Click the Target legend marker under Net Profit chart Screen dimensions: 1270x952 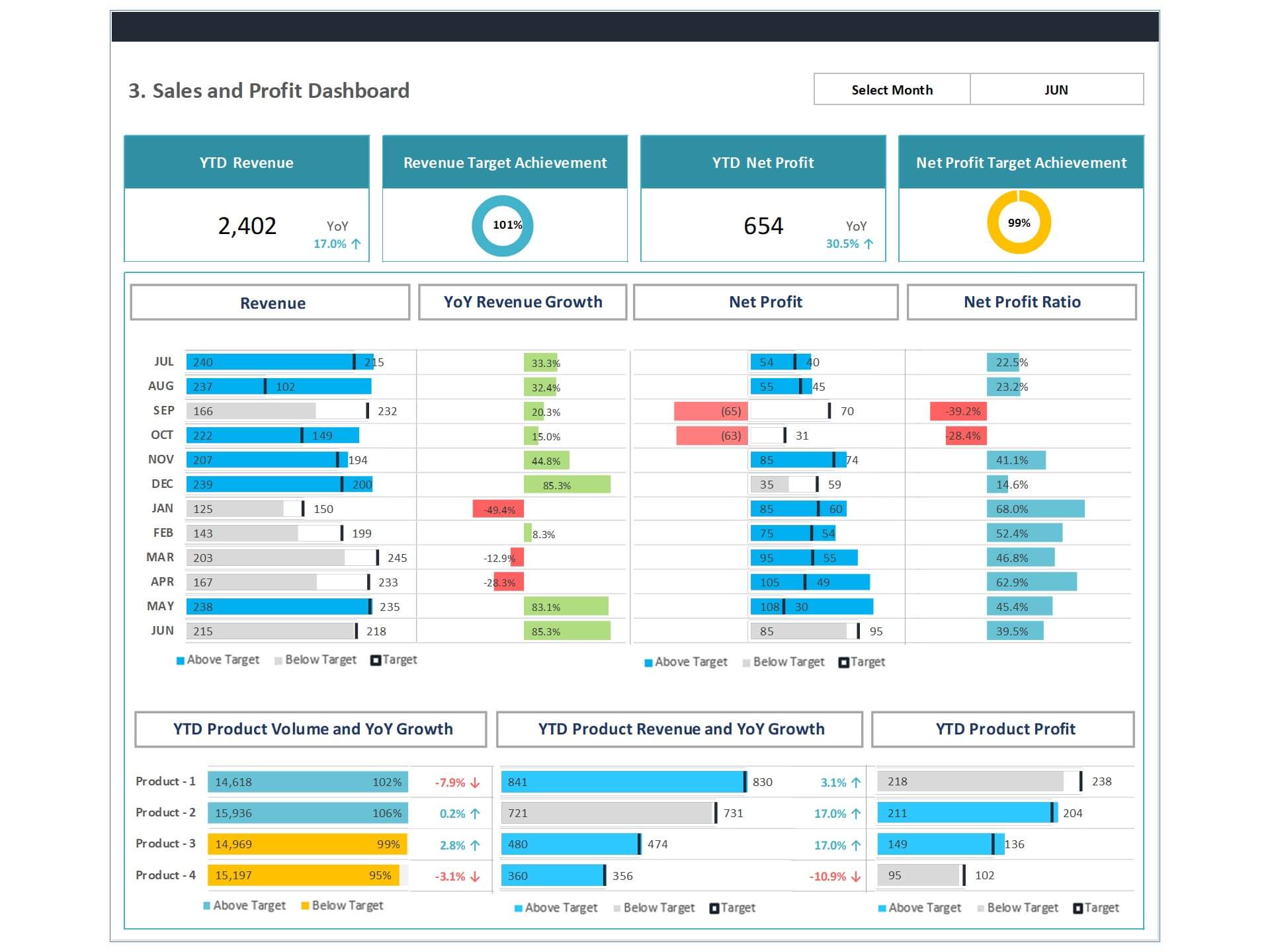pos(843,662)
